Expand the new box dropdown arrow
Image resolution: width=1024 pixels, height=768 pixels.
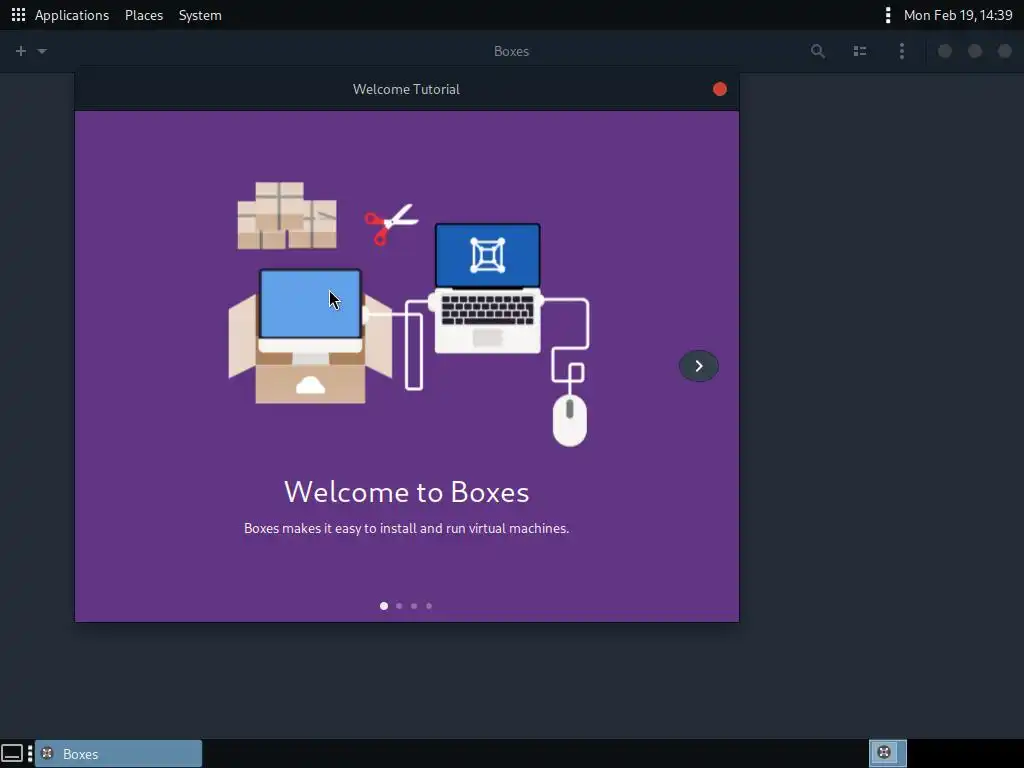pyautogui.click(x=42, y=51)
